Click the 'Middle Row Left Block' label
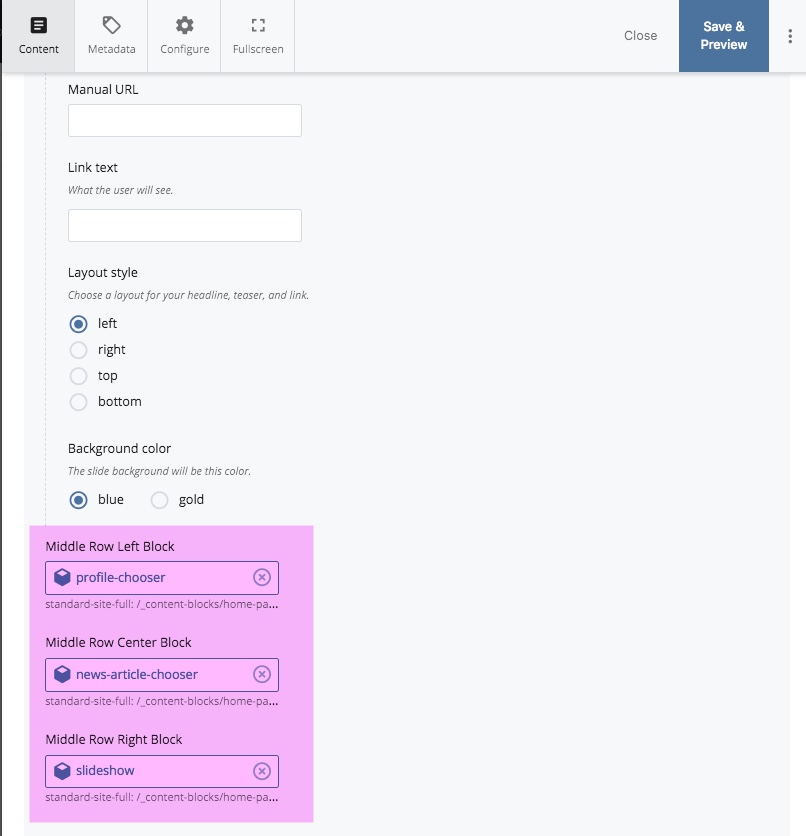The image size is (806, 836). [x=110, y=546]
